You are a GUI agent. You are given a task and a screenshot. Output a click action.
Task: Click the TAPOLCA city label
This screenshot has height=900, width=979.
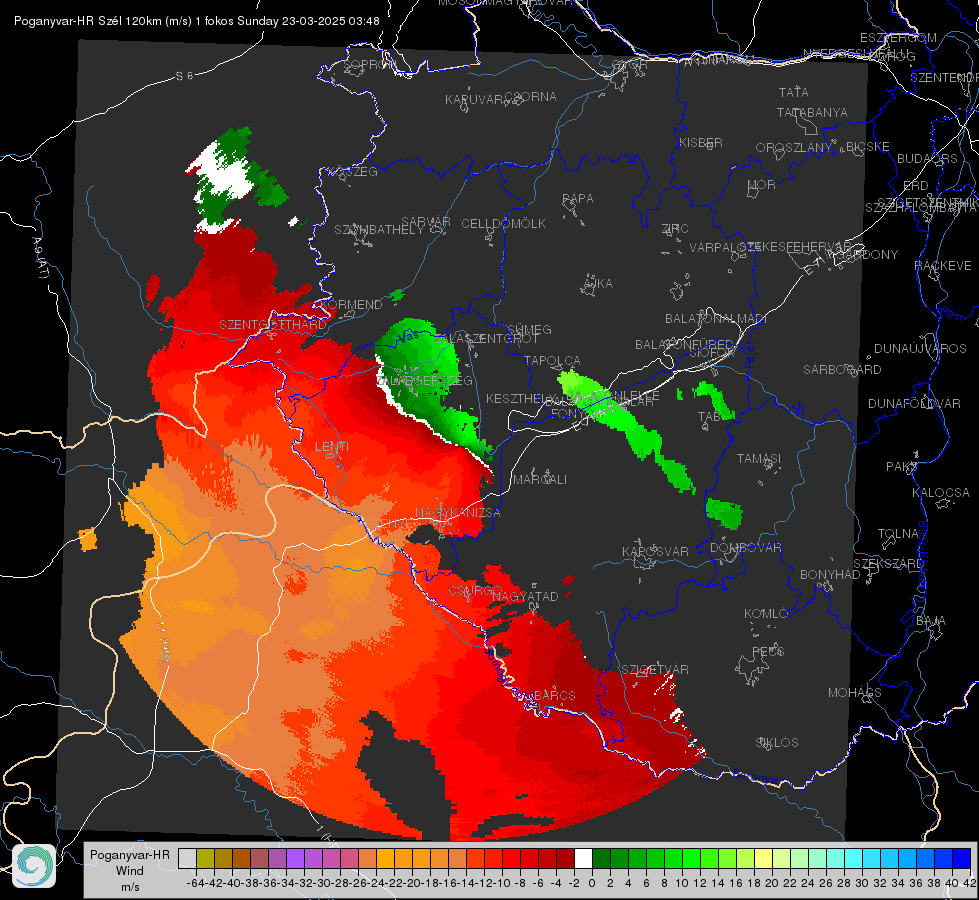[x=552, y=360]
